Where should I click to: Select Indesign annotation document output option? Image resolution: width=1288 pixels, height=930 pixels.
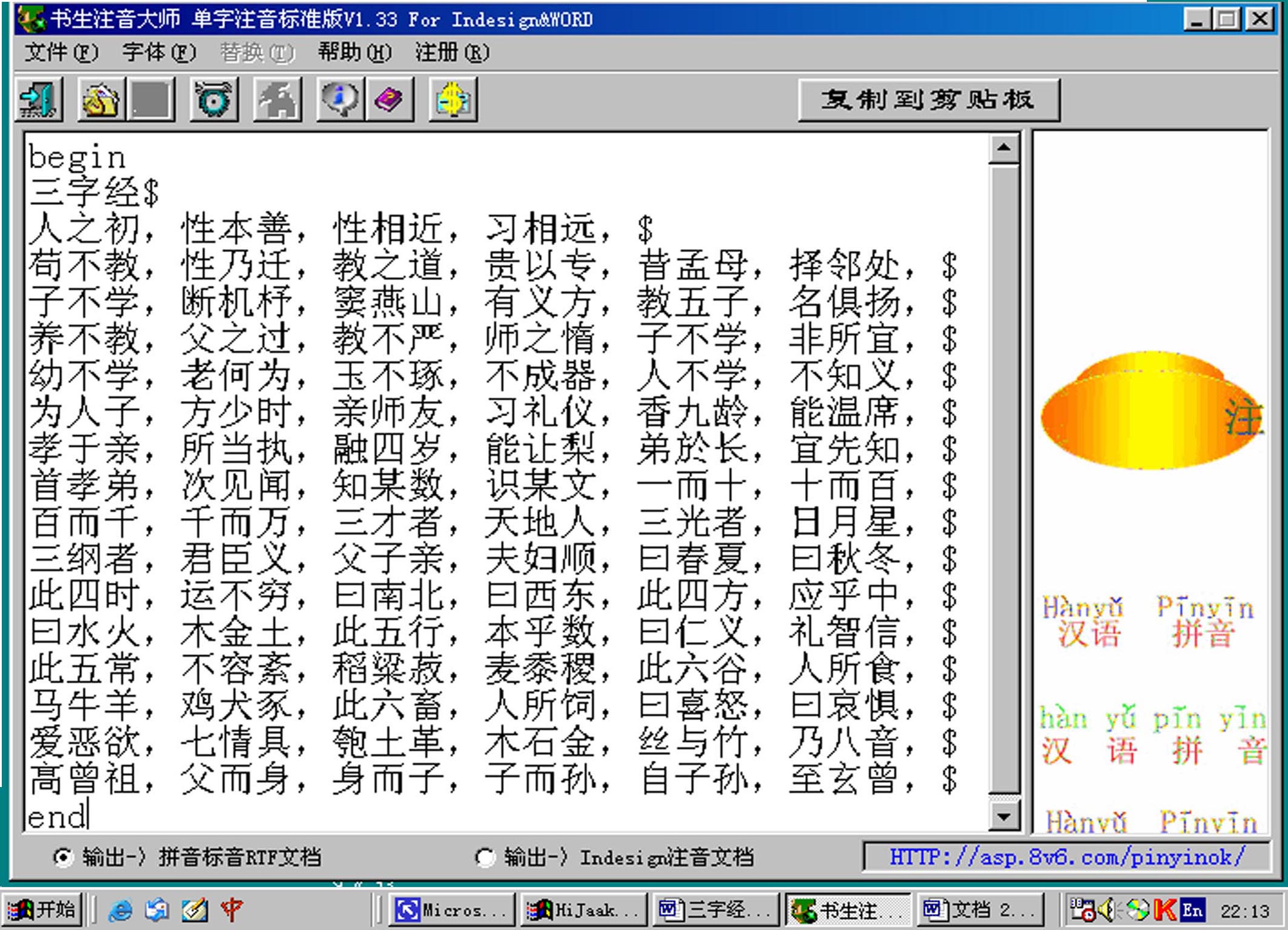tap(485, 857)
